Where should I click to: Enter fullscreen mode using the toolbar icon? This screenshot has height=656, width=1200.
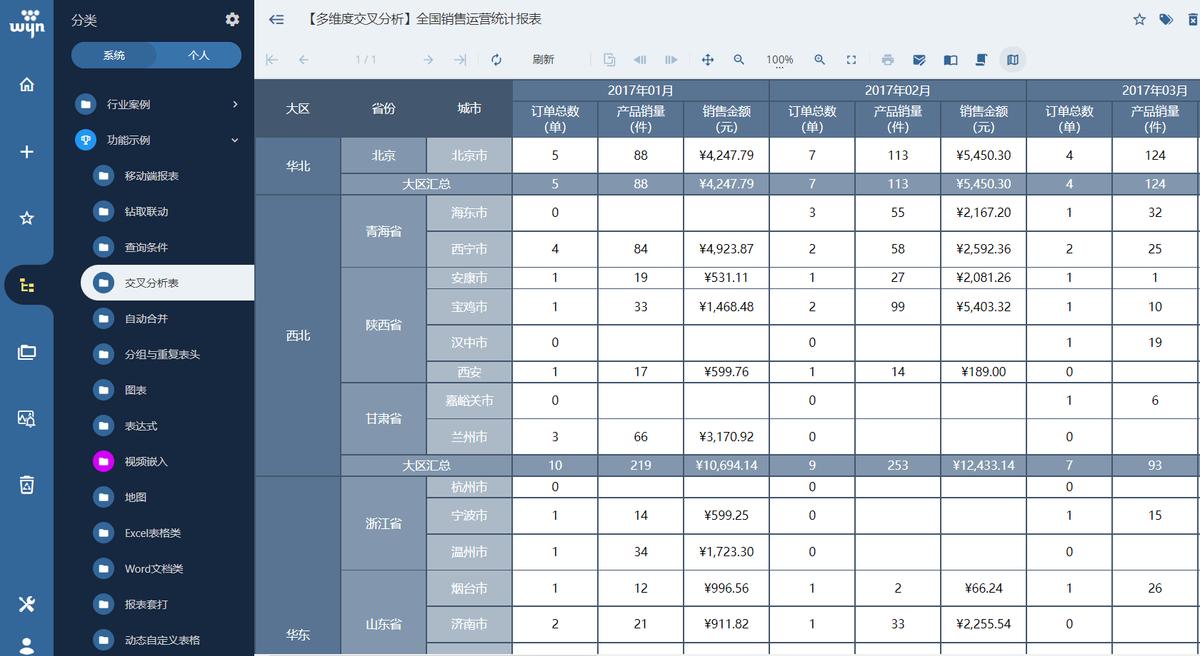(852, 60)
